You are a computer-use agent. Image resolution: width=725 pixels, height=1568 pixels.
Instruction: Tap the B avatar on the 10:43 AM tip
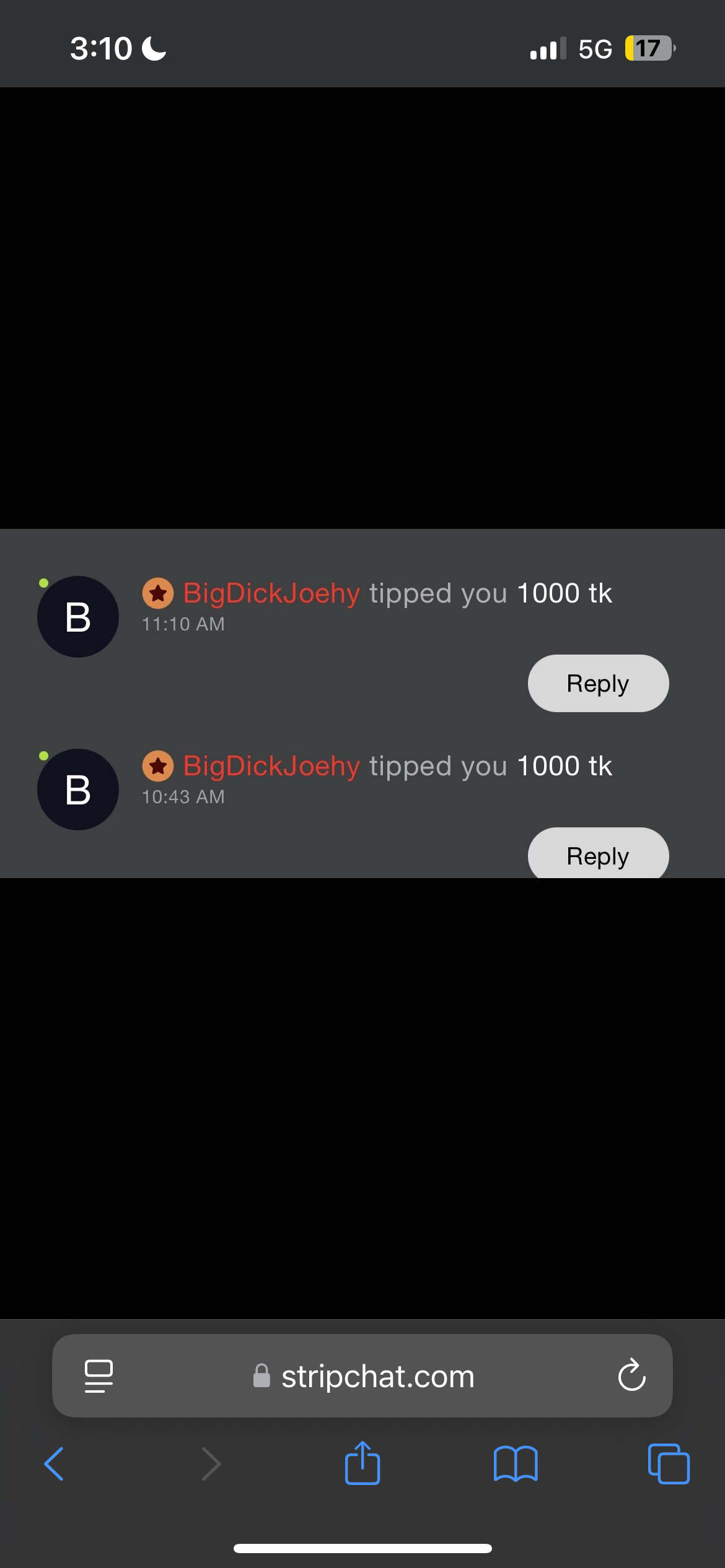[78, 790]
